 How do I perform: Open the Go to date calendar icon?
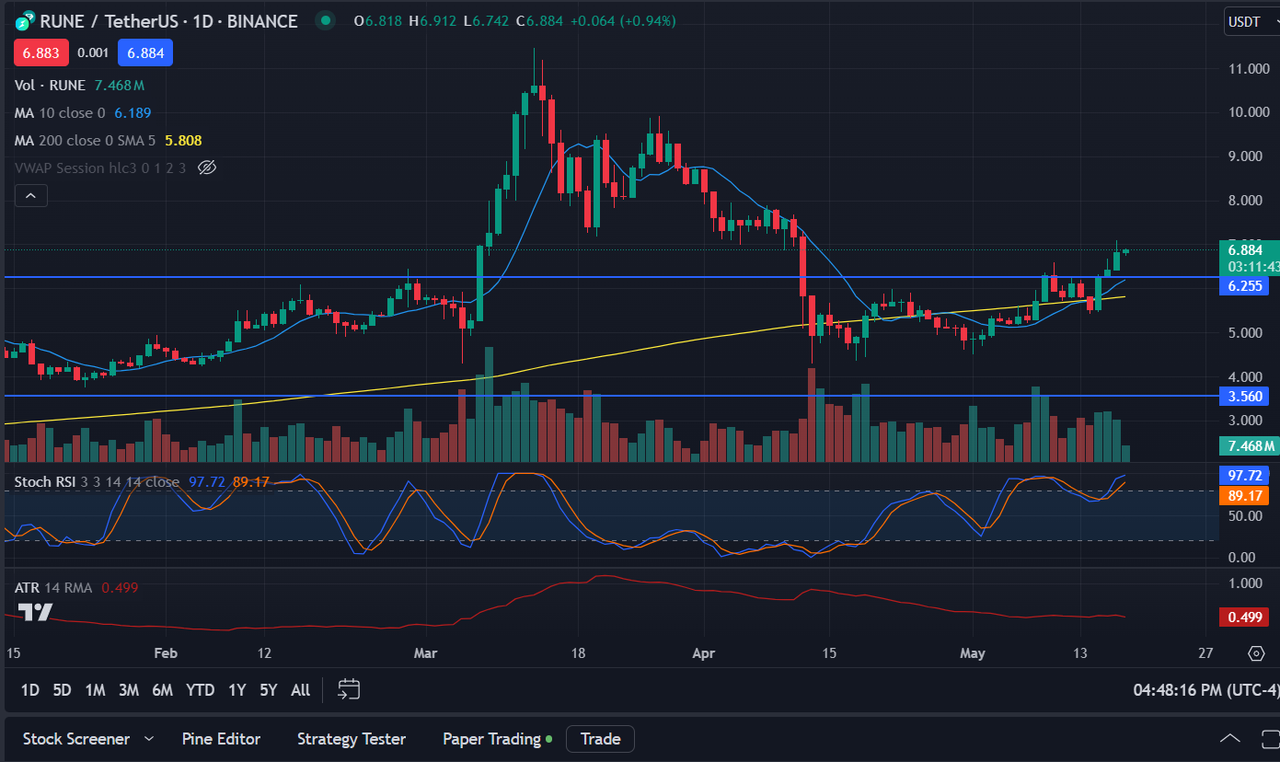click(x=348, y=689)
